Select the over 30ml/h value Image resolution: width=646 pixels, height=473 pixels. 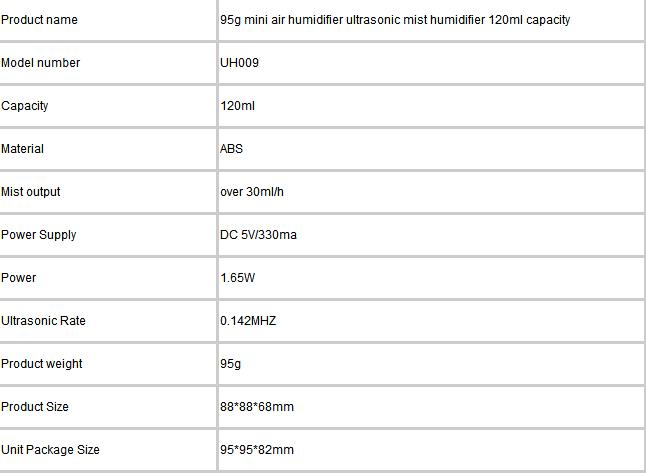(252, 192)
